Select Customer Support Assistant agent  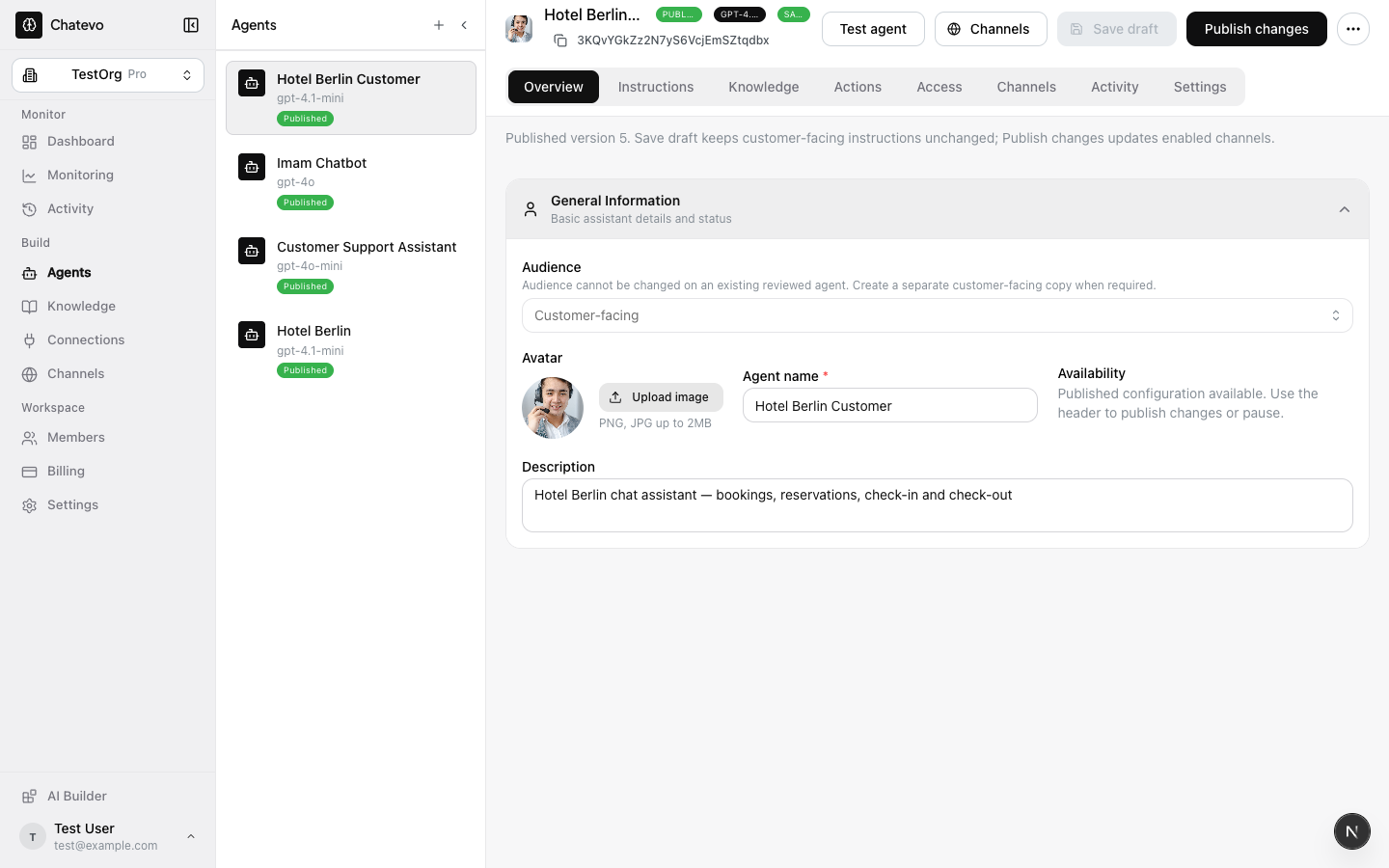pos(351,266)
